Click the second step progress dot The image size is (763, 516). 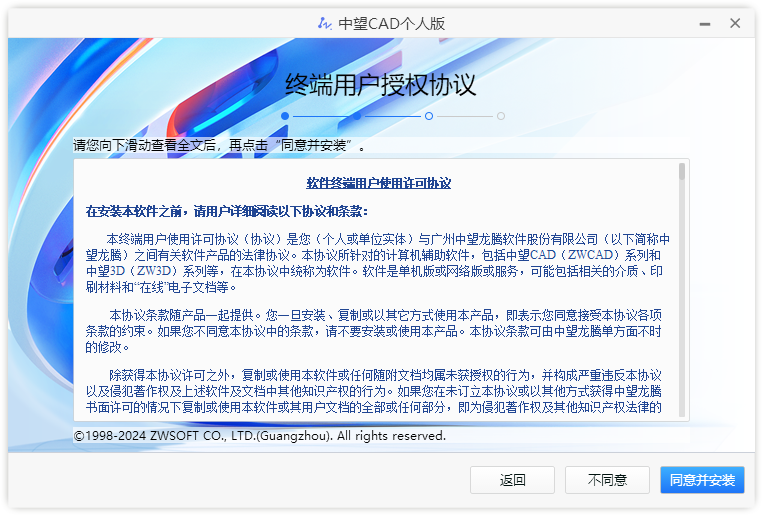coord(357,116)
